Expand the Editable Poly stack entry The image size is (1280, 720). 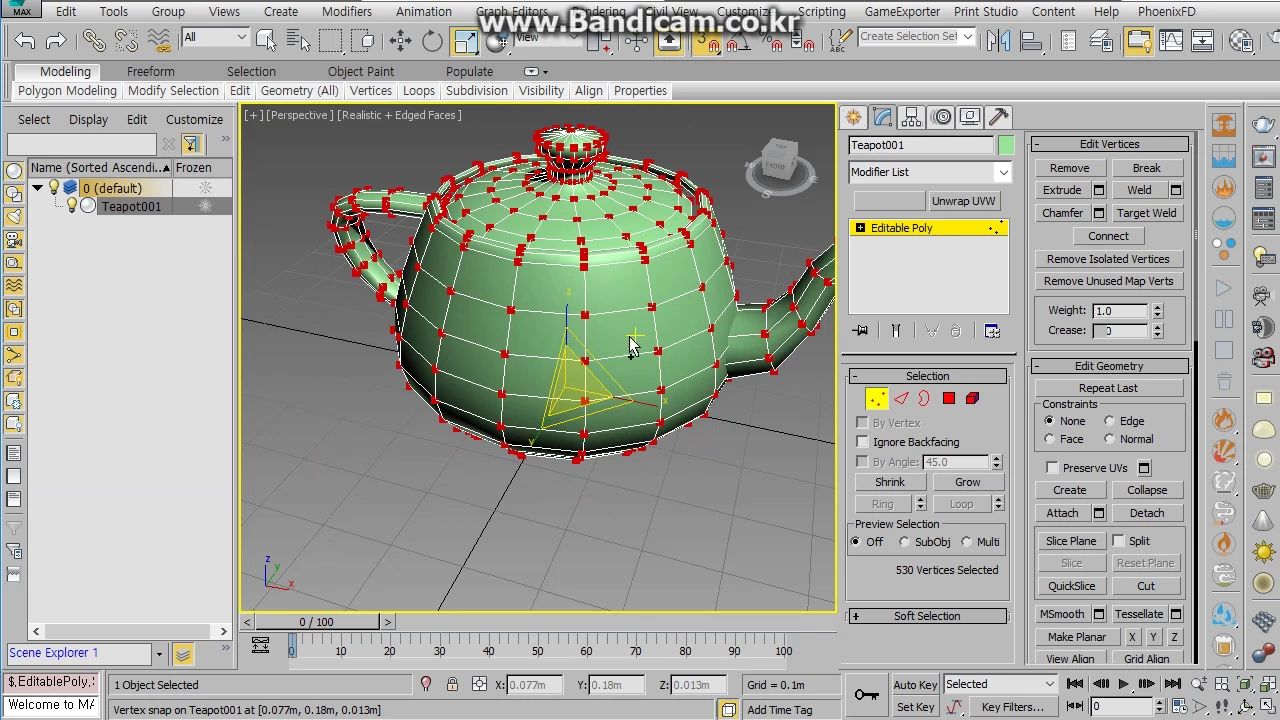tap(860, 228)
